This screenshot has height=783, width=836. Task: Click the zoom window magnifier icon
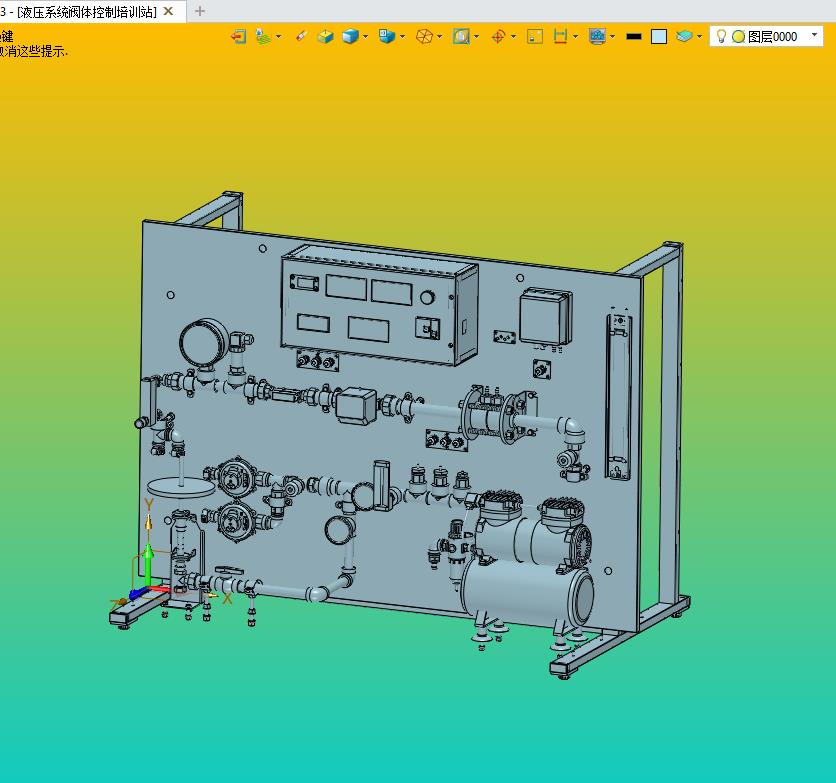coord(461,36)
